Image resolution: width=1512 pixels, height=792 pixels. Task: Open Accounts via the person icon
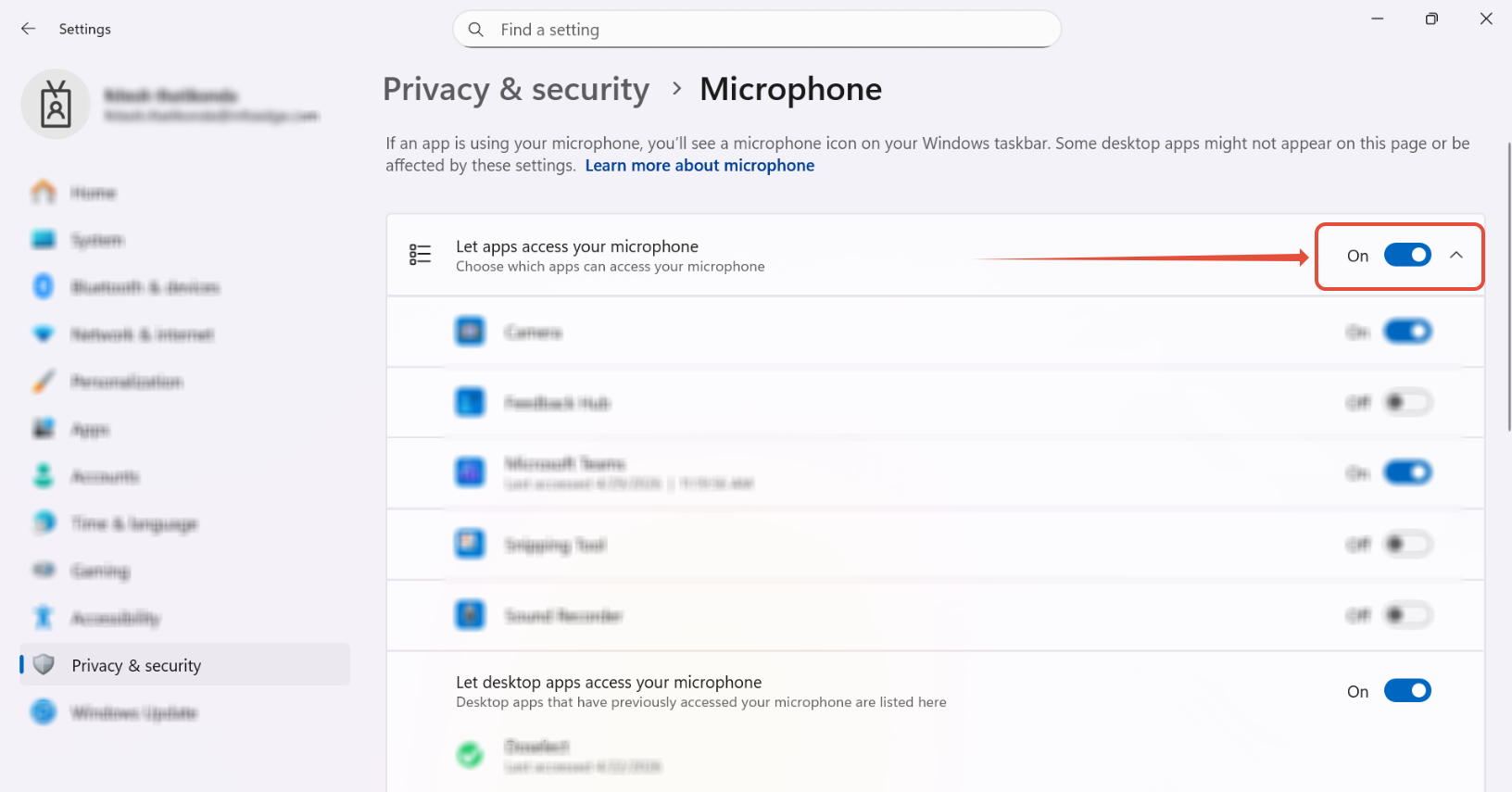[x=44, y=476]
